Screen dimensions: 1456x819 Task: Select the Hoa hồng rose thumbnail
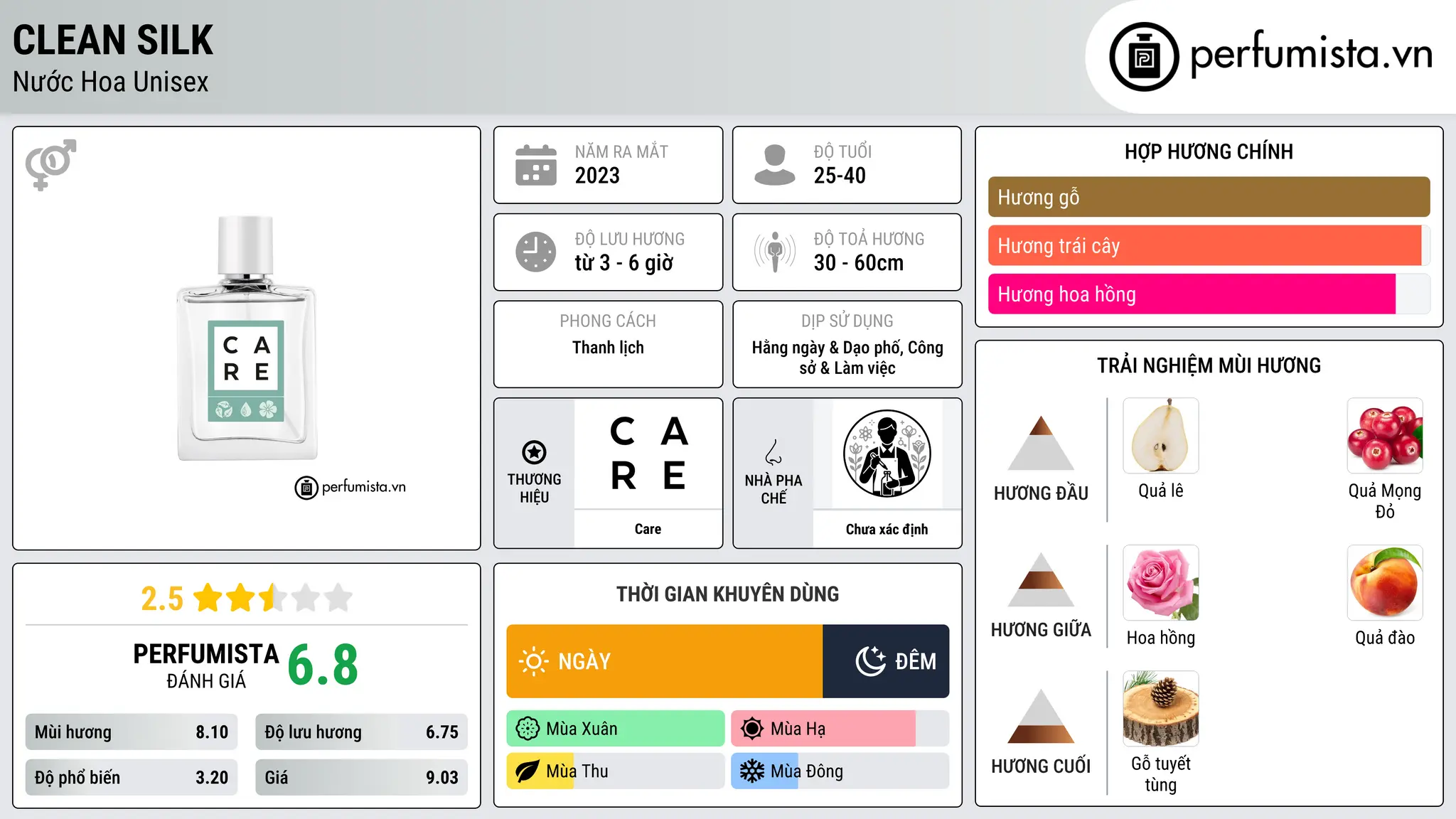[x=1161, y=583]
